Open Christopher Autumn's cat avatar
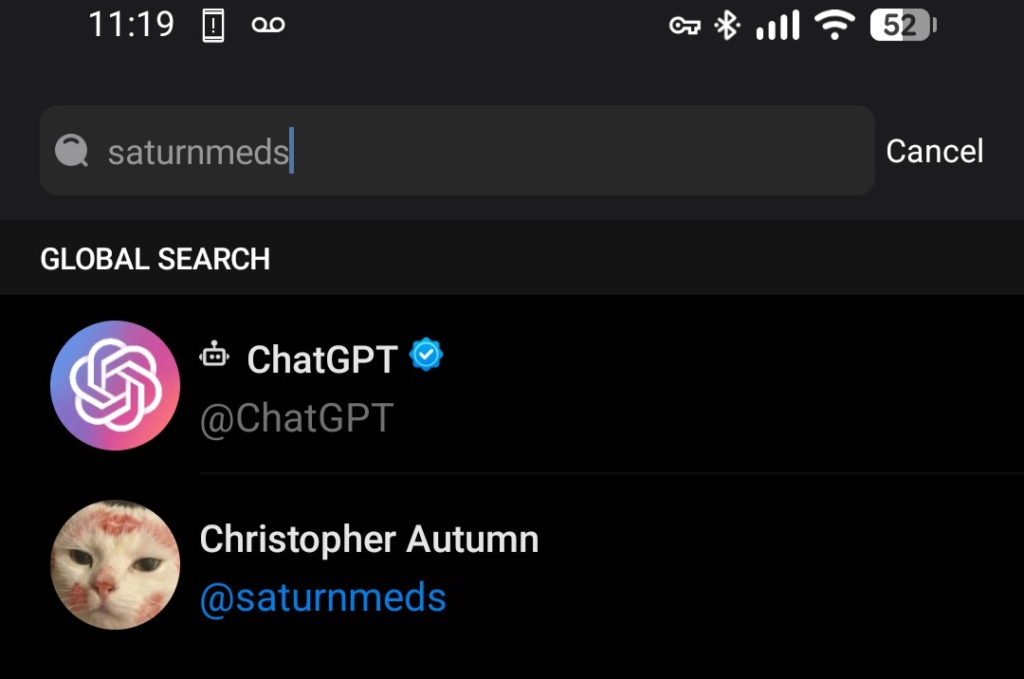The height and width of the screenshot is (679, 1024). click(x=115, y=565)
